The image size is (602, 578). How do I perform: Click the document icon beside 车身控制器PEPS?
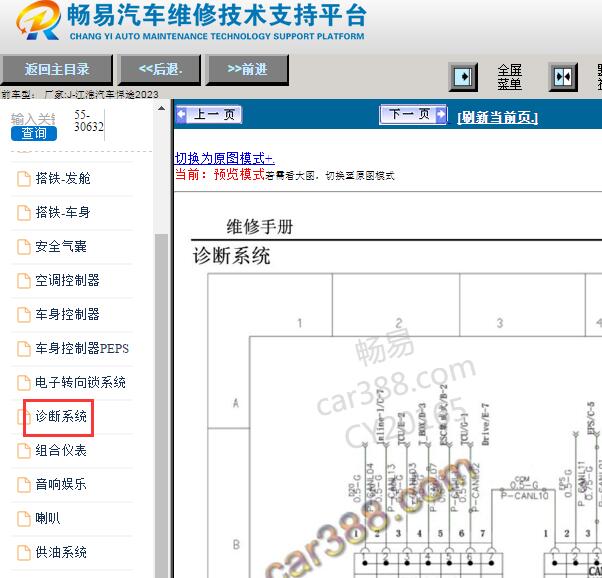24,349
